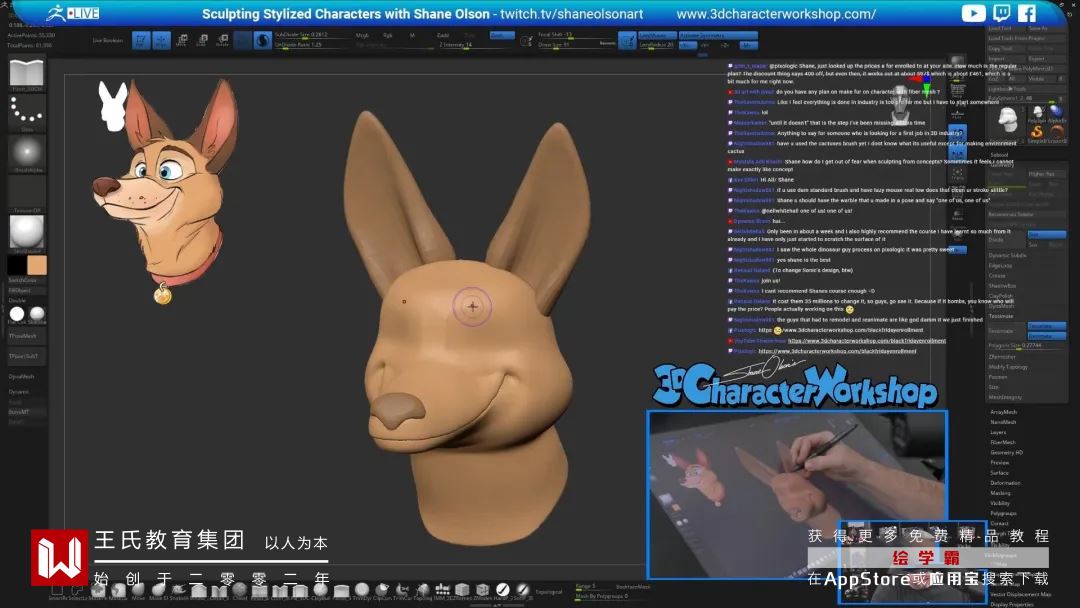The image size is (1080, 608).
Task: Open the ArrayMesh palette item
Action: click(x=1003, y=412)
